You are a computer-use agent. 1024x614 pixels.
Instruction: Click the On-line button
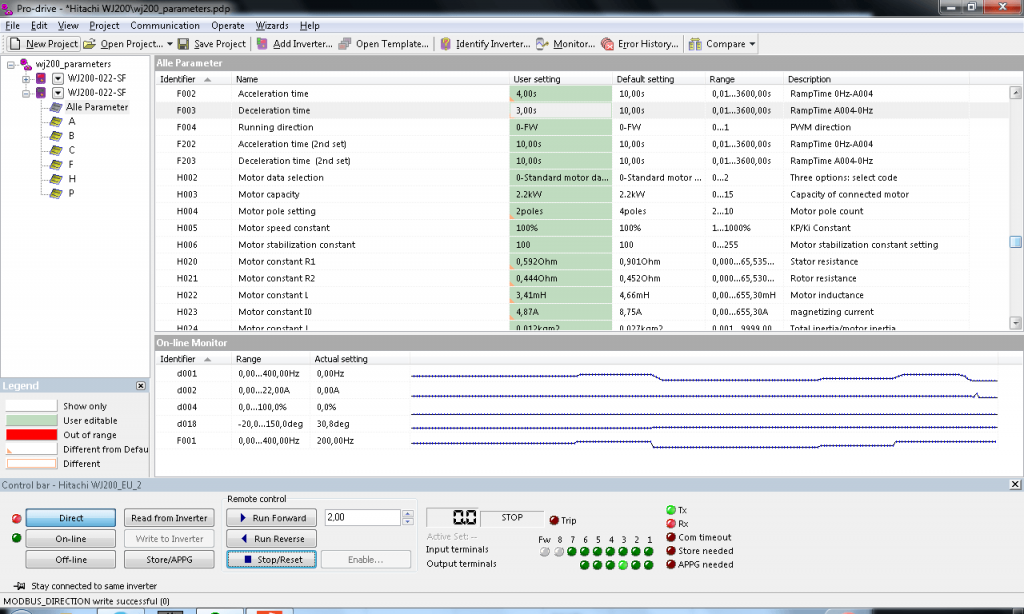pyautogui.click(x=71, y=539)
